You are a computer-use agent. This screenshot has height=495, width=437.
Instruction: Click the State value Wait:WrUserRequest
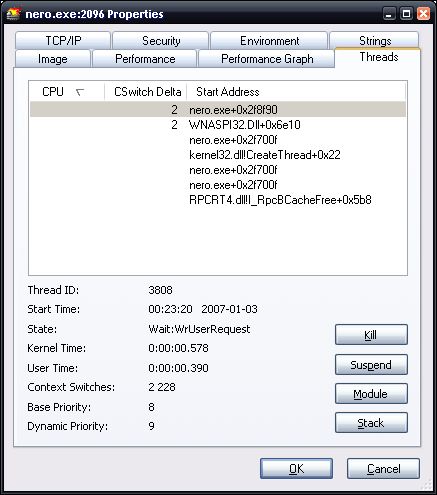pyautogui.click(x=199, y=329)
